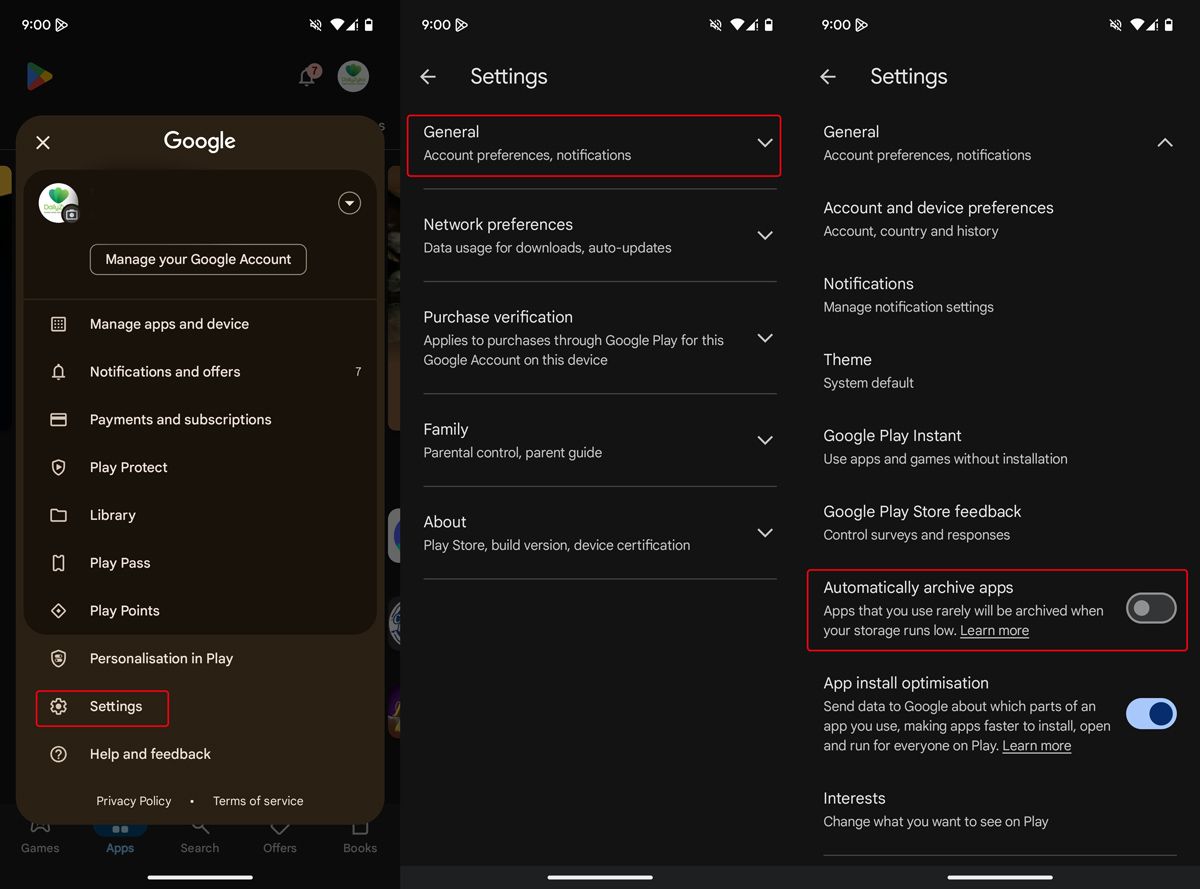
Task: Tap the back arrow on the Settings screen
Action: [x=428, y=76]
